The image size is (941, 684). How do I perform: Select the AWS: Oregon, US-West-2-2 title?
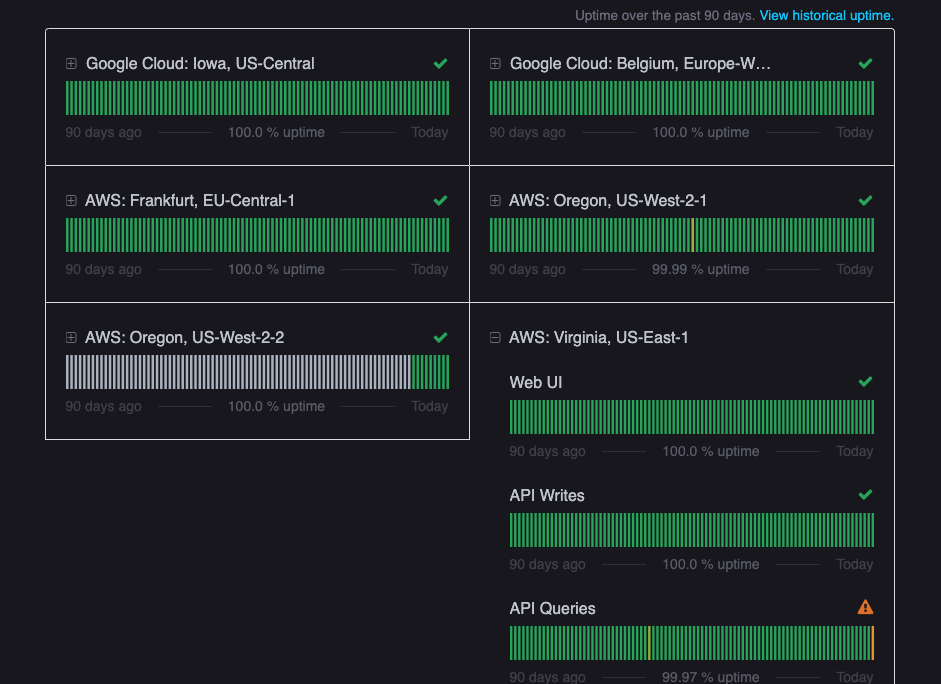click(x=184, y=338)
